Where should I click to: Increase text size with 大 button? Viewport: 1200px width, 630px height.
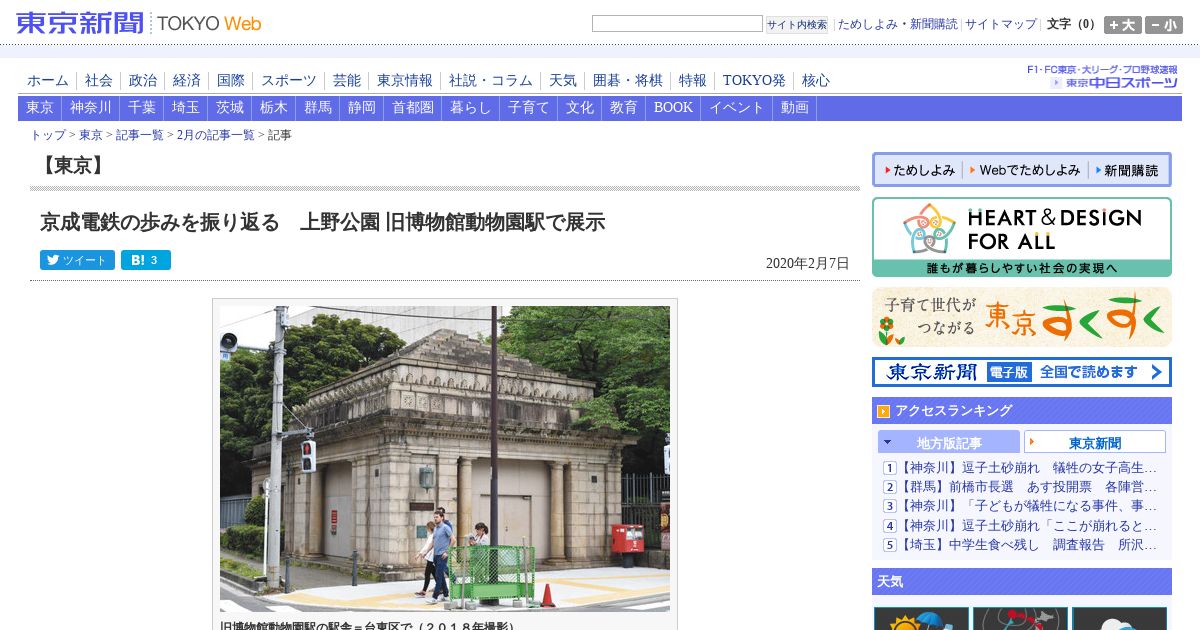coord(1123,25)
